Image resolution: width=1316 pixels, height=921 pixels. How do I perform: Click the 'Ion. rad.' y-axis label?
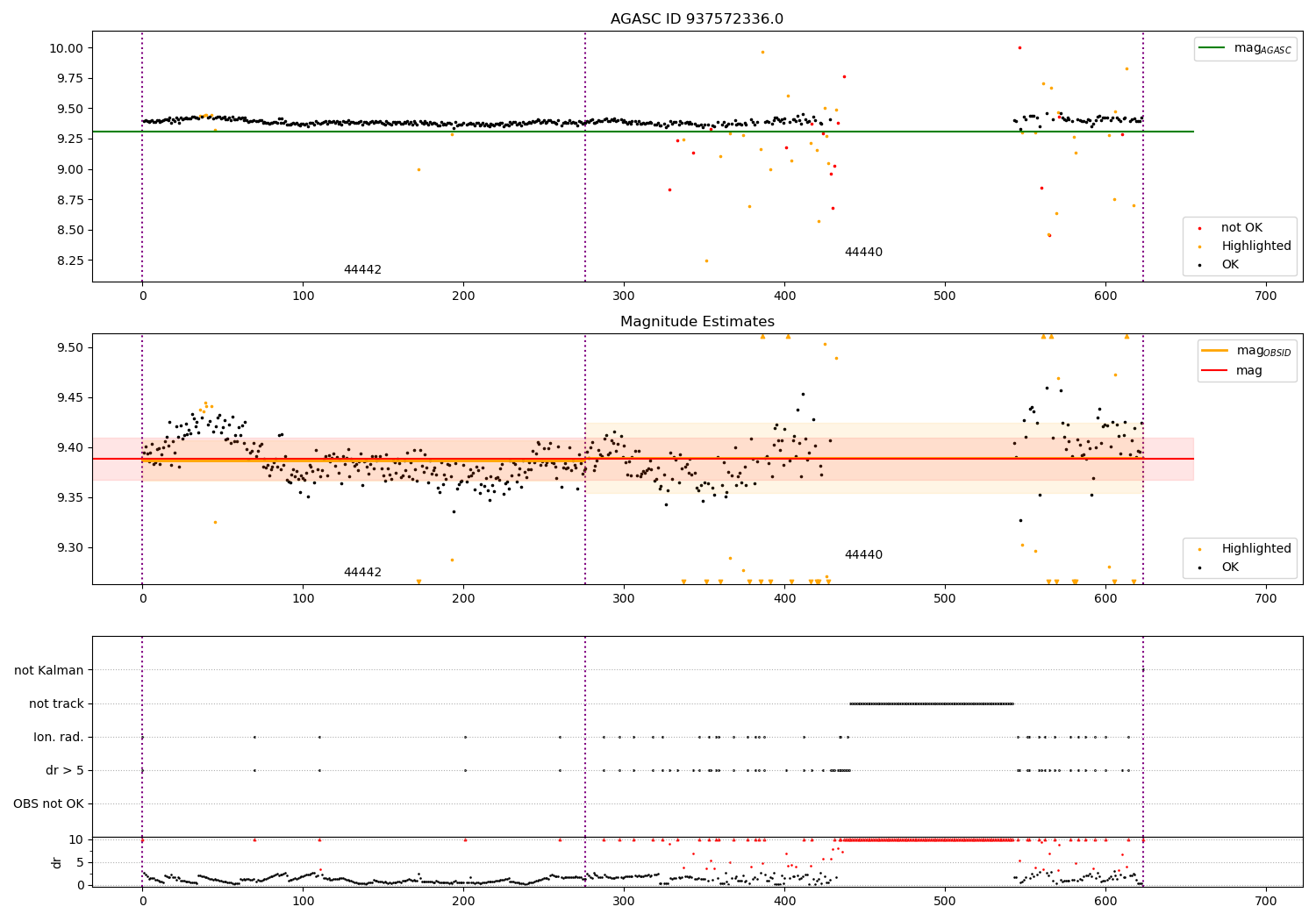(59, 738)
